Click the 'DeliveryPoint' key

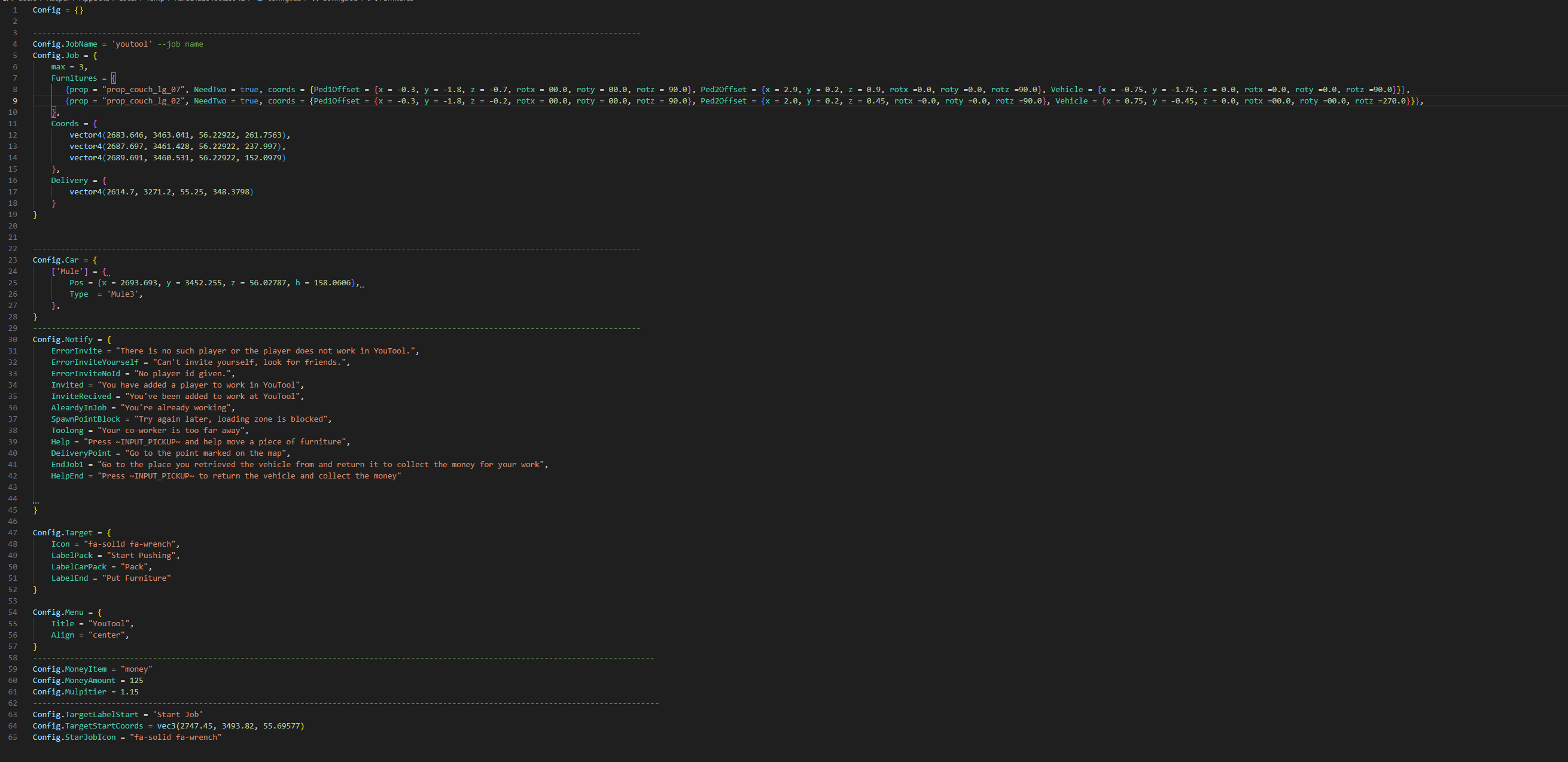click(81, 453)
